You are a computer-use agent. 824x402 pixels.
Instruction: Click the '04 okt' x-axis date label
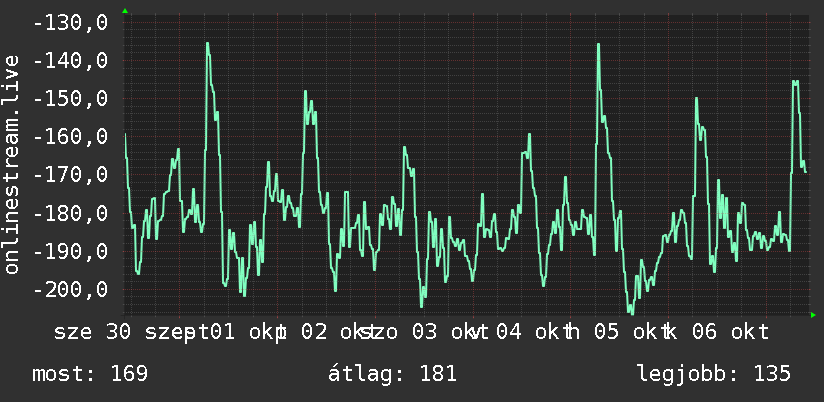(533, 333)
